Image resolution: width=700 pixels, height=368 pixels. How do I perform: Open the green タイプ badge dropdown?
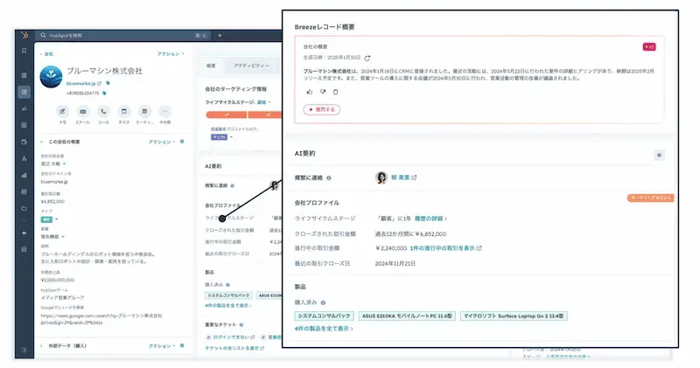[x=49, y=219]
